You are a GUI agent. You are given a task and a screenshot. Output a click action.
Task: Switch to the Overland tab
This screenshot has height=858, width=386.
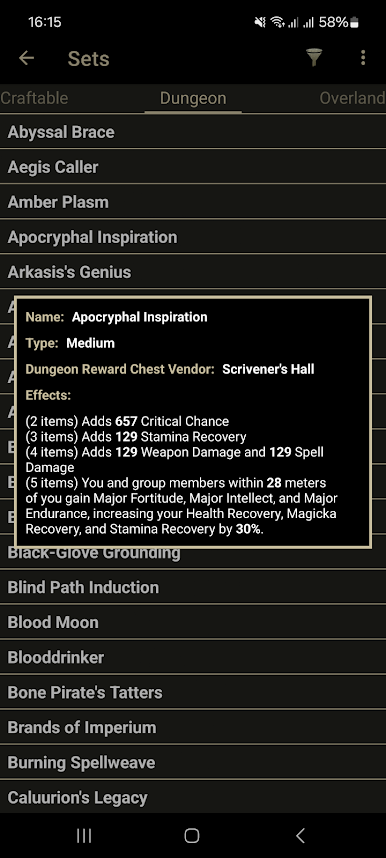point(353,98)
